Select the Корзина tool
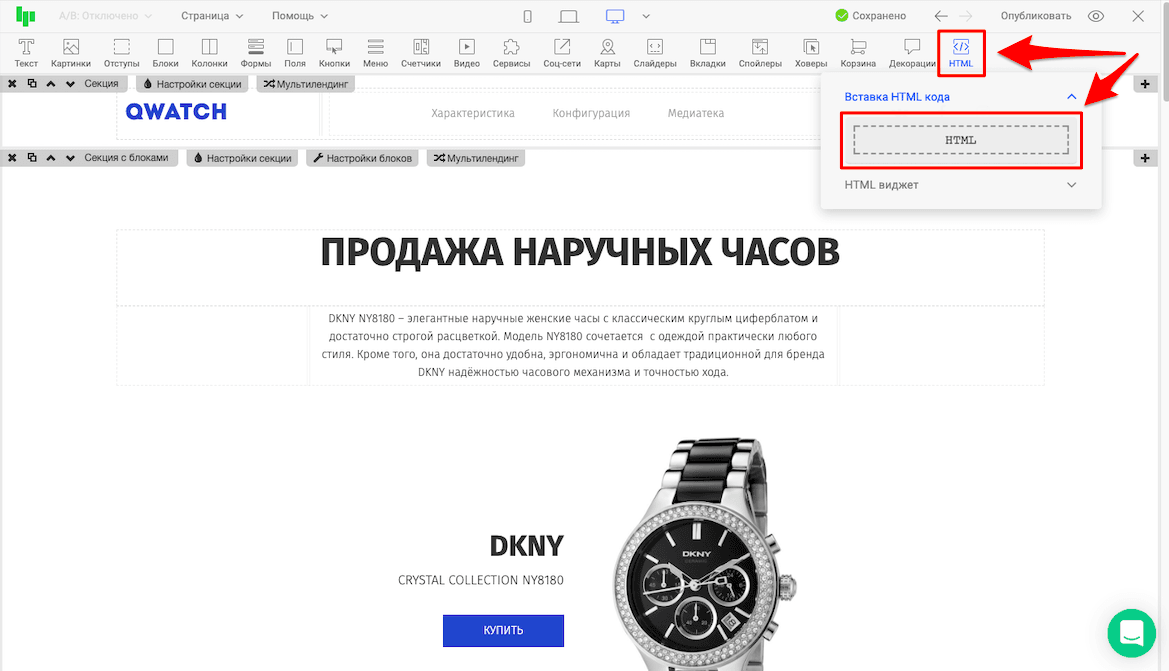The height and width of the screenshot is (671, 1169). pyautogui.click(x=858, y=53)
